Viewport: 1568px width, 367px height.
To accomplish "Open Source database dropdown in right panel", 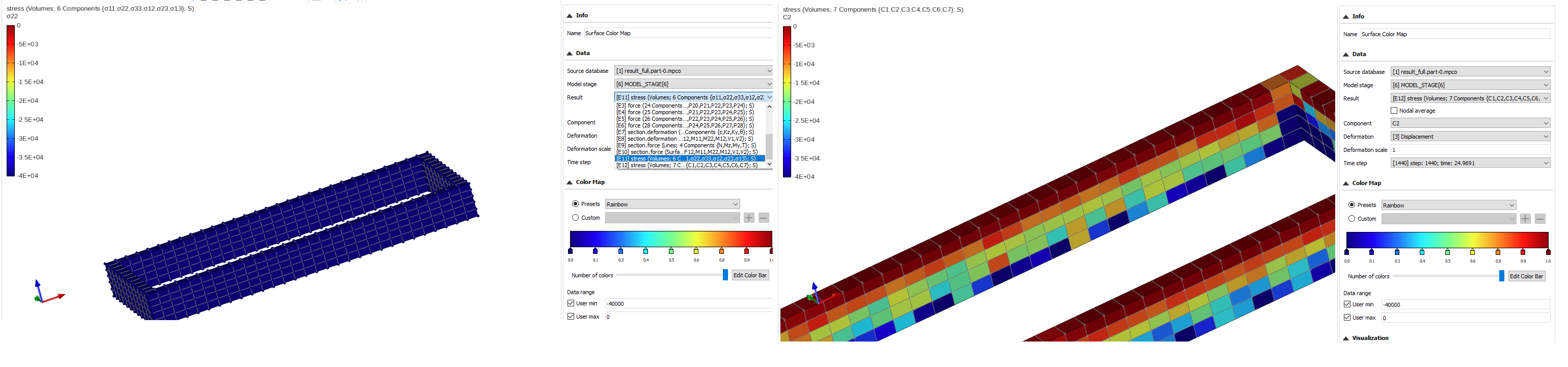I will coord(1471,72).
